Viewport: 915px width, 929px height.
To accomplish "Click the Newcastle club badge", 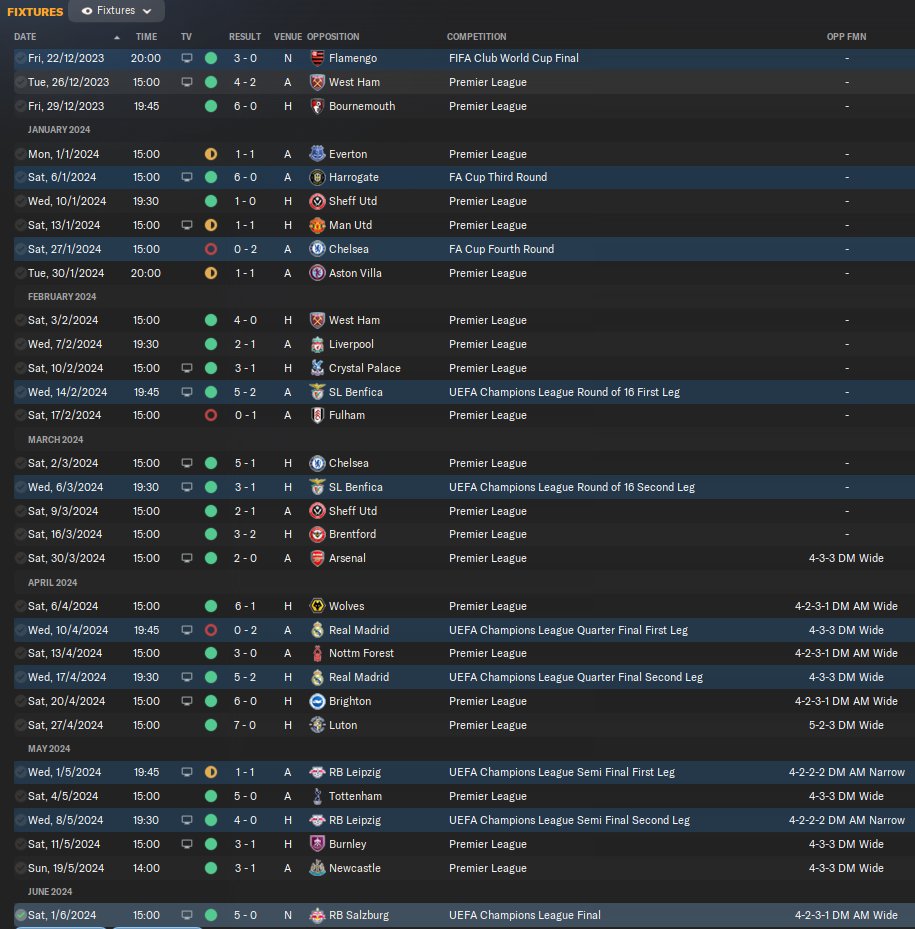I will tap(318, 868).
